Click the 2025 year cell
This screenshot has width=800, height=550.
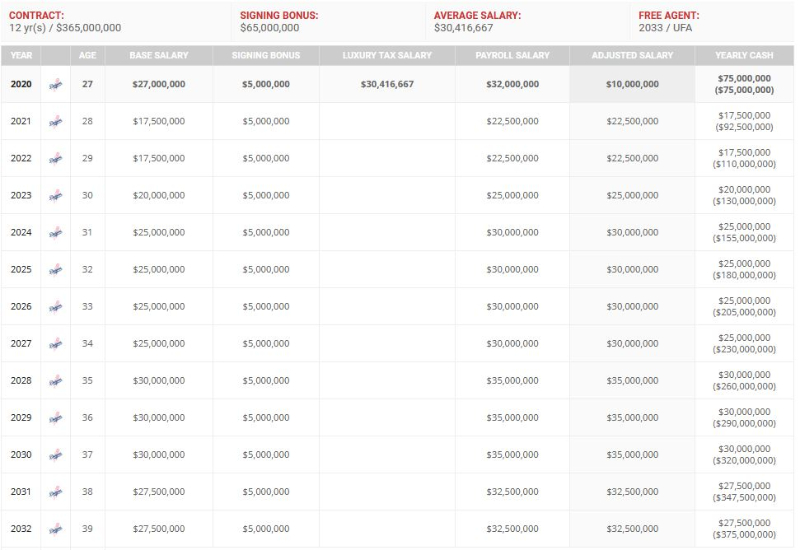click(21, 269)
